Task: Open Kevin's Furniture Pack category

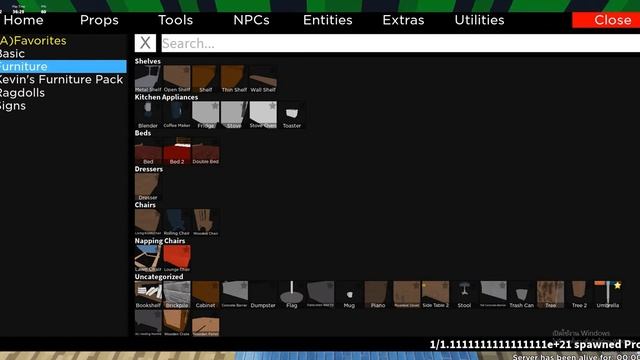Action: [x=63, y=80]
